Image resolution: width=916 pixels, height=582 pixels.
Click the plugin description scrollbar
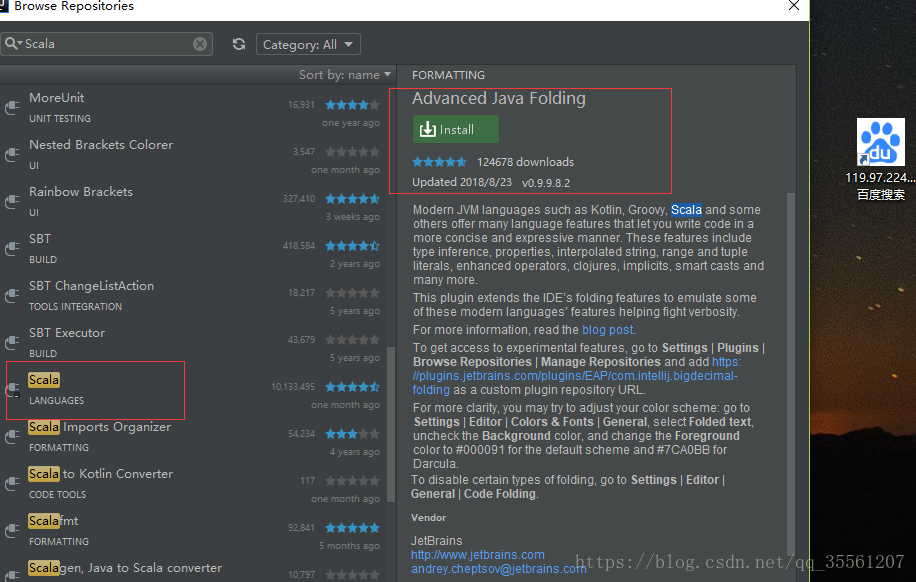point(791,374)
